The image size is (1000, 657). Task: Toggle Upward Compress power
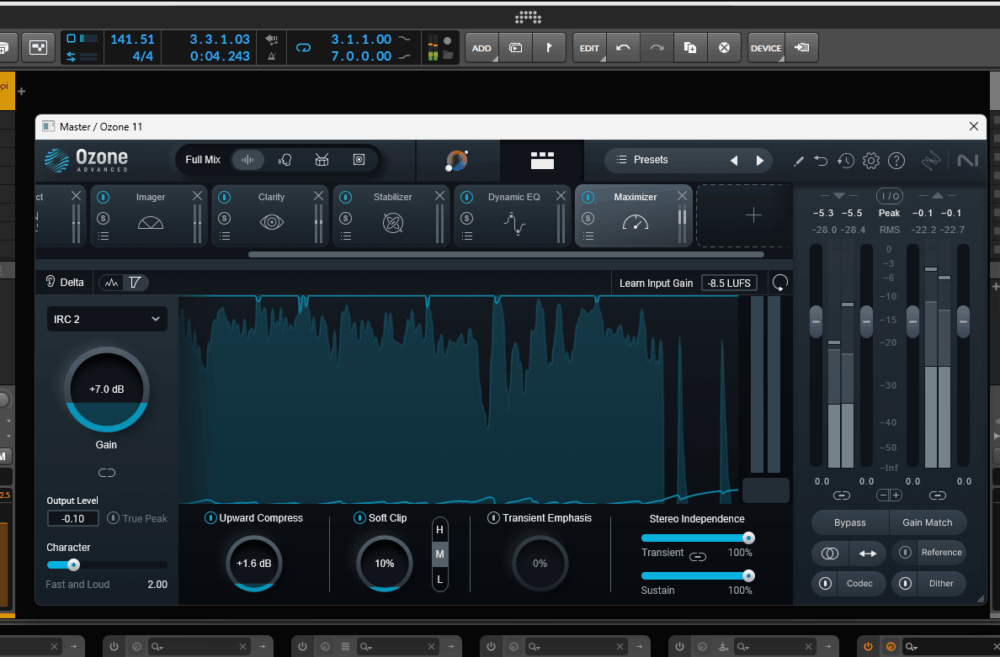click(x=210, y=517)
